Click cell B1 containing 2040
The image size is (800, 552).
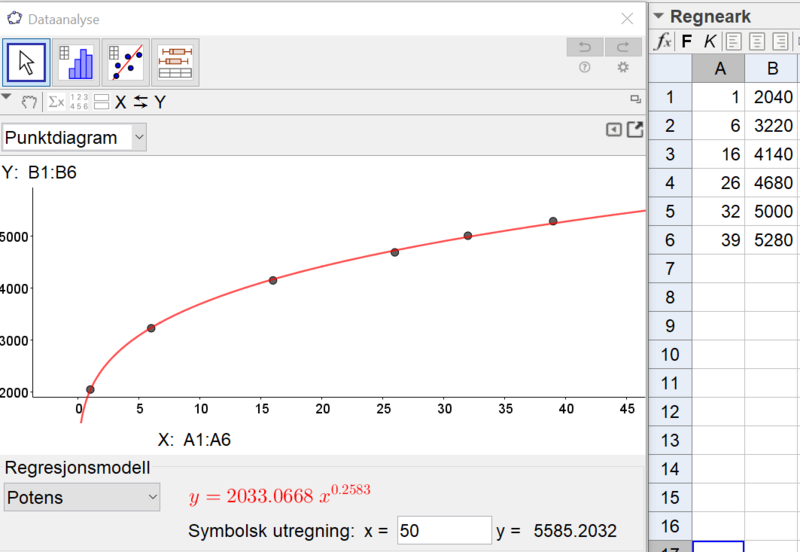click(x=771, y=97)
